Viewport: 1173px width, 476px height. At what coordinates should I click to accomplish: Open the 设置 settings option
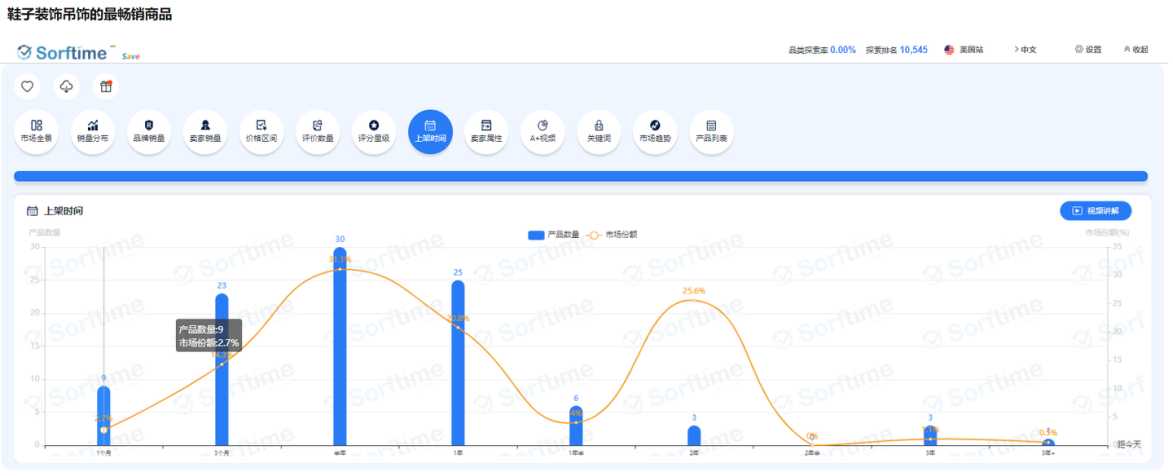(1088, 49)
